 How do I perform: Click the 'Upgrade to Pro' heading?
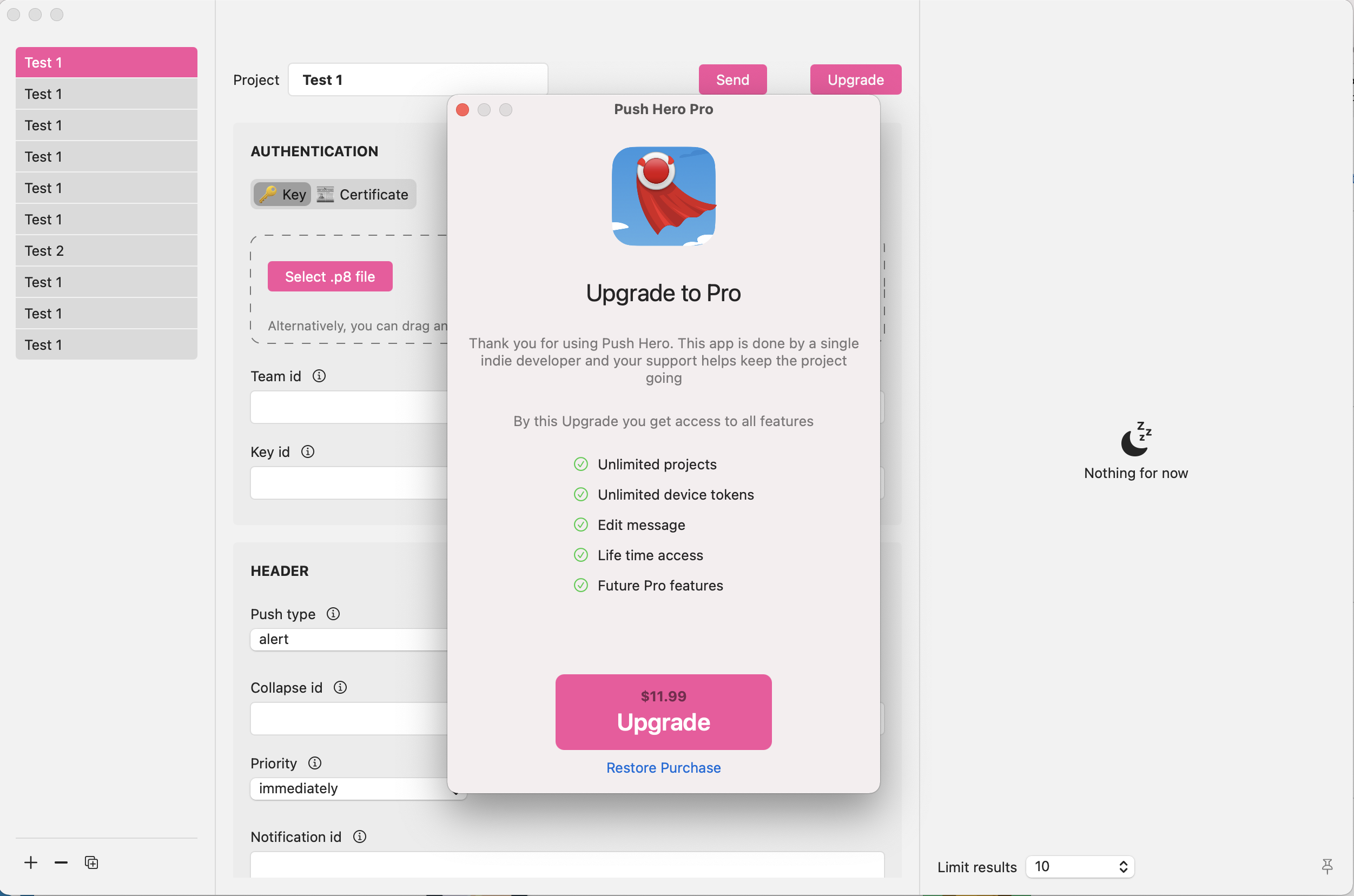664,293
